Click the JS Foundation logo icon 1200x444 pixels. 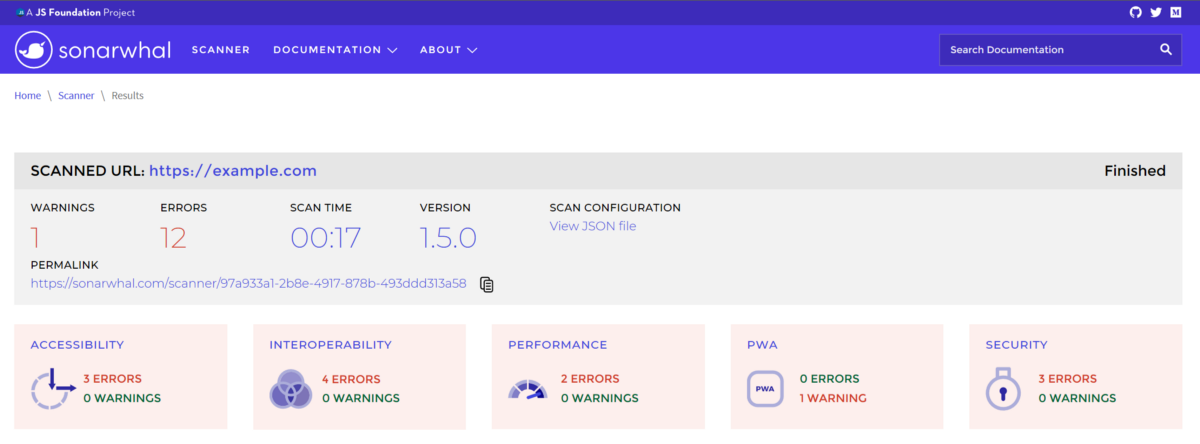coord(19,12)
